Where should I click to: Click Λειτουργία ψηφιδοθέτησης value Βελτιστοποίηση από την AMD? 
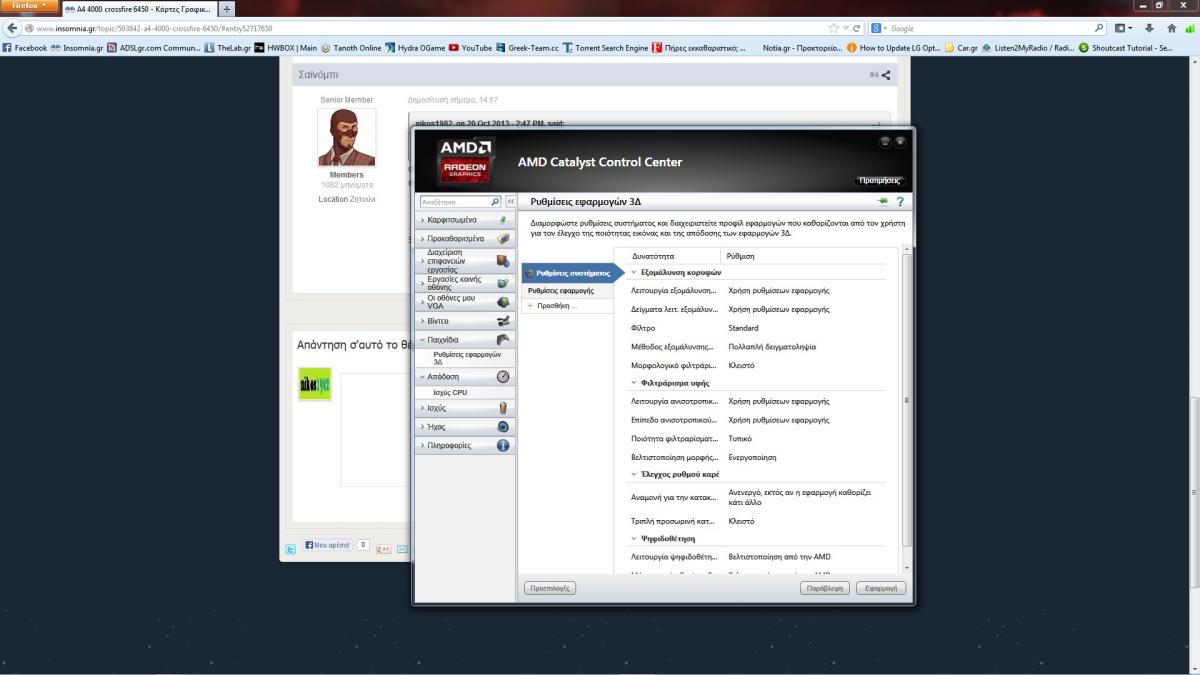tap(779, 556)
